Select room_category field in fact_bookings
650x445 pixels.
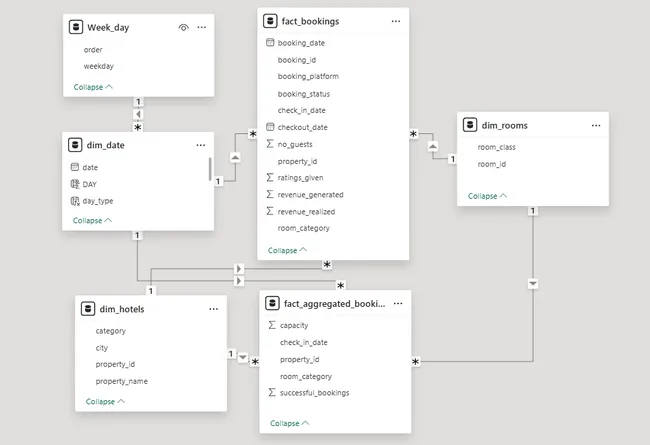click(x=303, y=228)
